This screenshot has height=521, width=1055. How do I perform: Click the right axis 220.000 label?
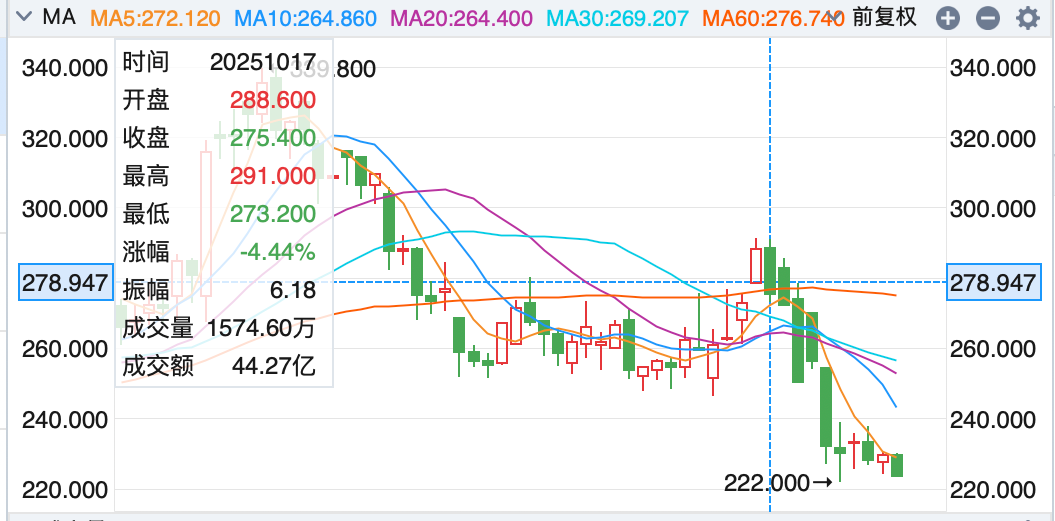click(x=992, y=489)
